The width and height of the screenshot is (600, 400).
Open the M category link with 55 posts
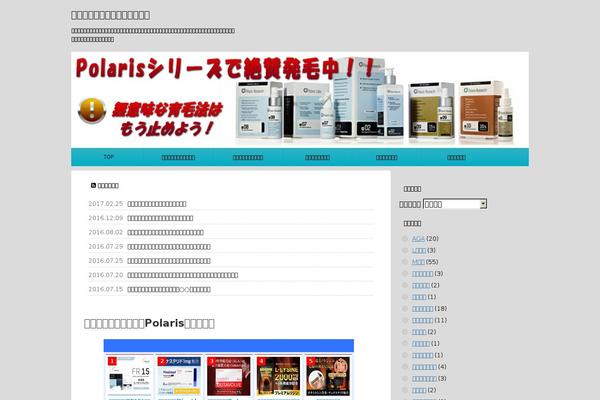[x=418, y=262]
